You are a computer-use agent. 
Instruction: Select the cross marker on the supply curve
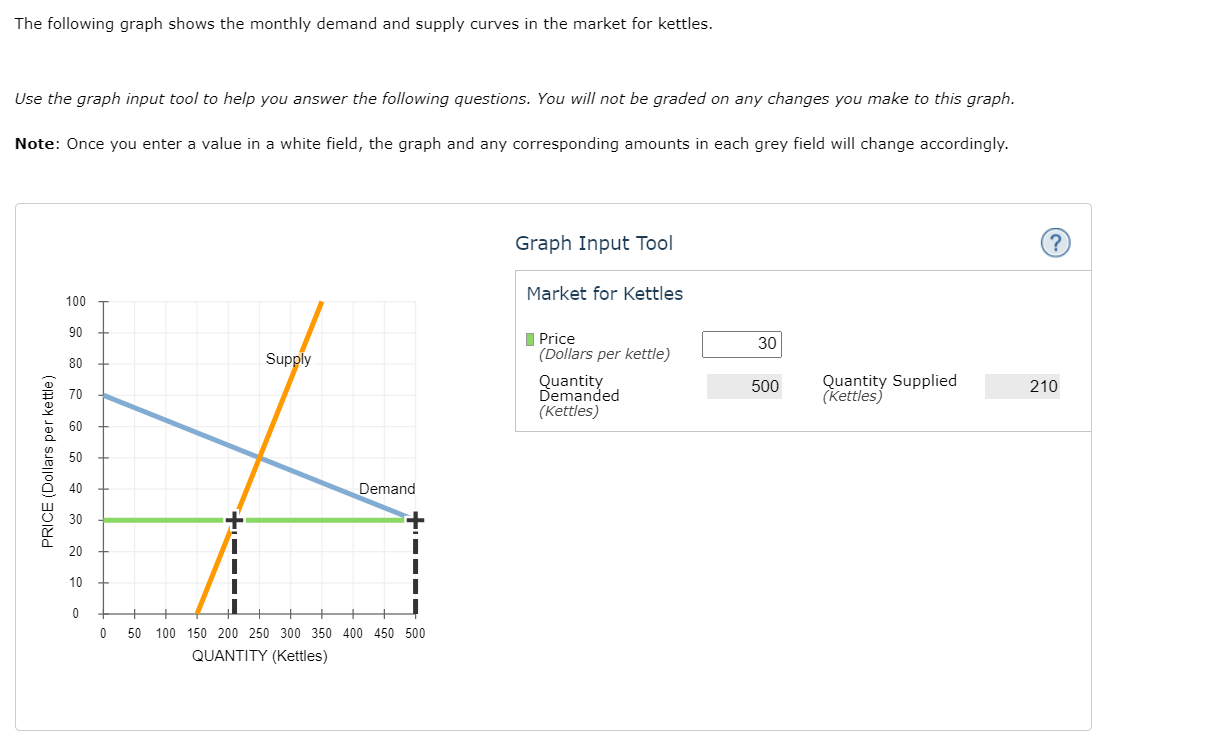[233, 519]
